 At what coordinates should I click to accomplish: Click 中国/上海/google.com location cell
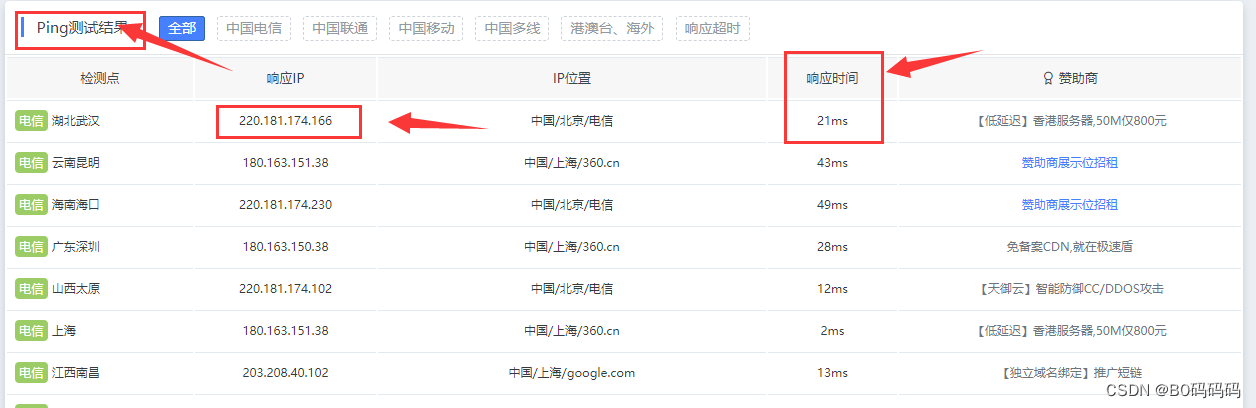[x=572, y=373]
